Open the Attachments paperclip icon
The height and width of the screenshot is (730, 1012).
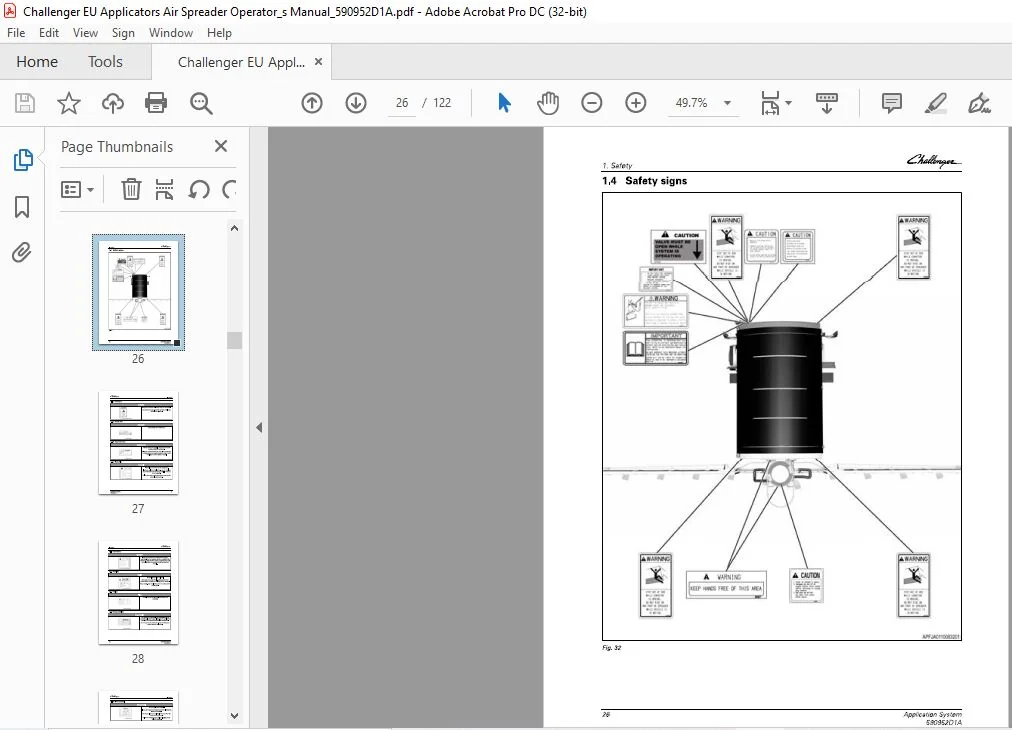21,252
